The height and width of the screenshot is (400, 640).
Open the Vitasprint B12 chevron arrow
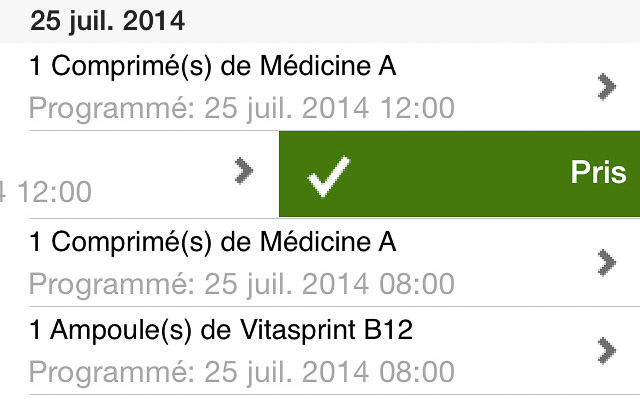[605, 349]
